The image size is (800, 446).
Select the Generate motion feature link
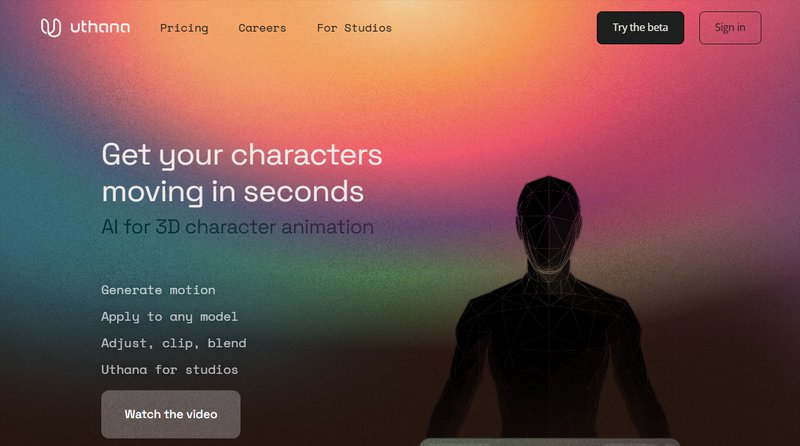[x=158, y=290]
